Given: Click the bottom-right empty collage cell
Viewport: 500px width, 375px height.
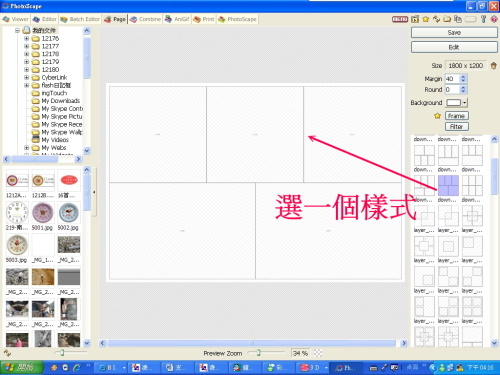Looking at the screenshot, I should [x=329, y=231].
